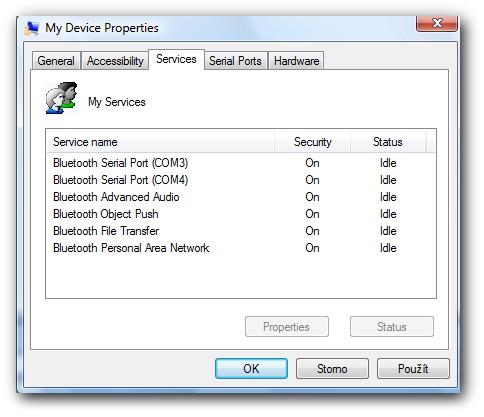The width and height of the screenshot is (484, 417).
Task: Click the My Services users icon
Action: (x=61, y=98)
